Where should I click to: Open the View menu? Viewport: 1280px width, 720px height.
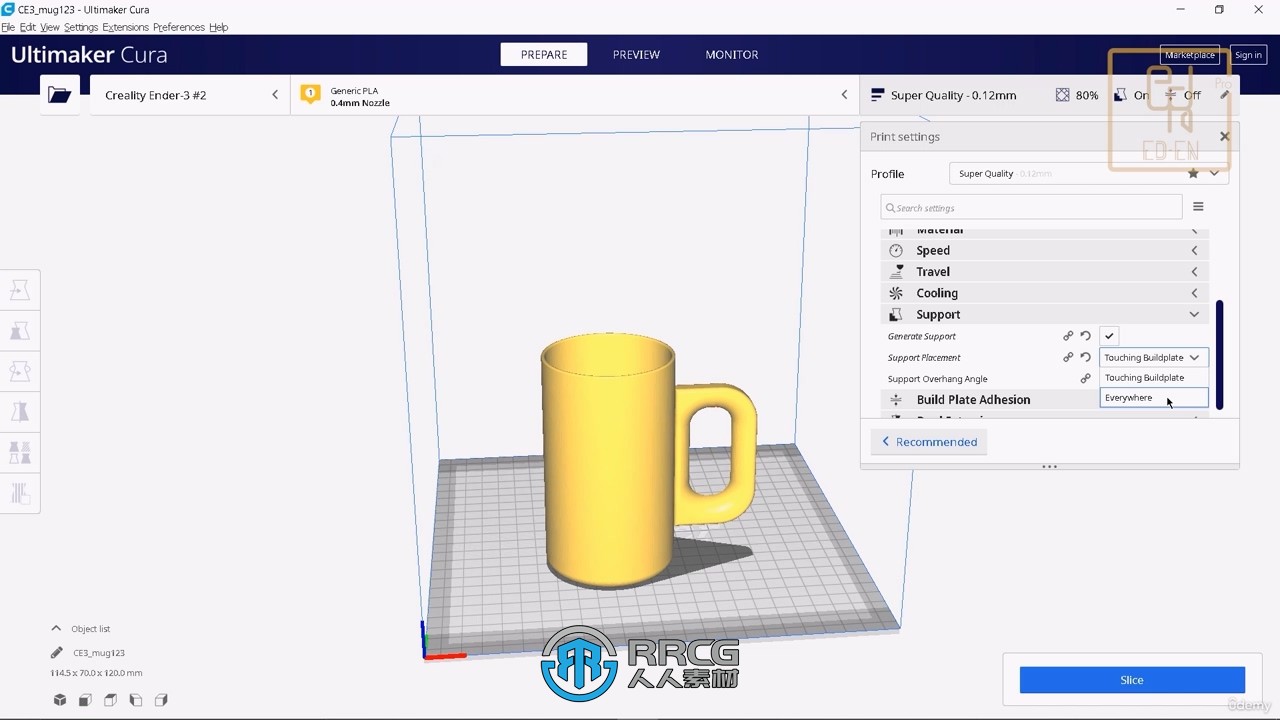click(50, 27)
